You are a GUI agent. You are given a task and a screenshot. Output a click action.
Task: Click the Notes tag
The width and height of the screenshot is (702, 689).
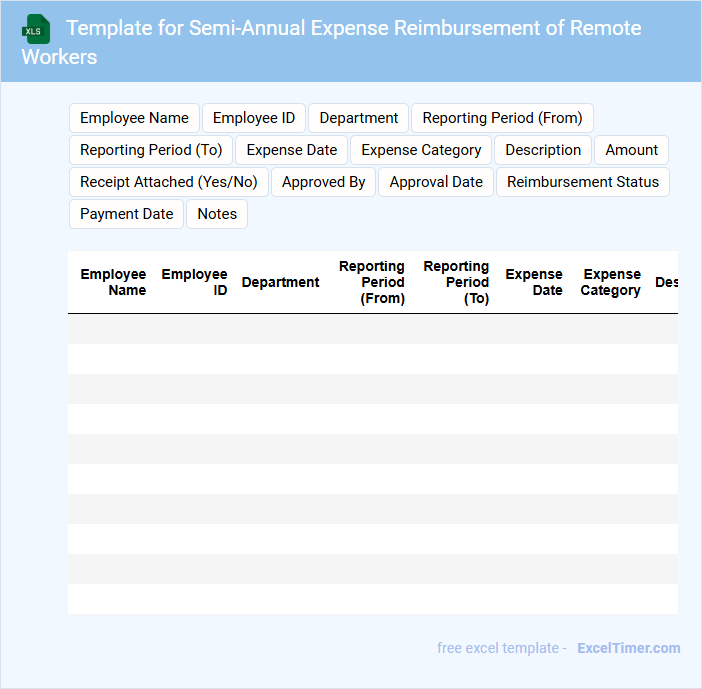217,214
